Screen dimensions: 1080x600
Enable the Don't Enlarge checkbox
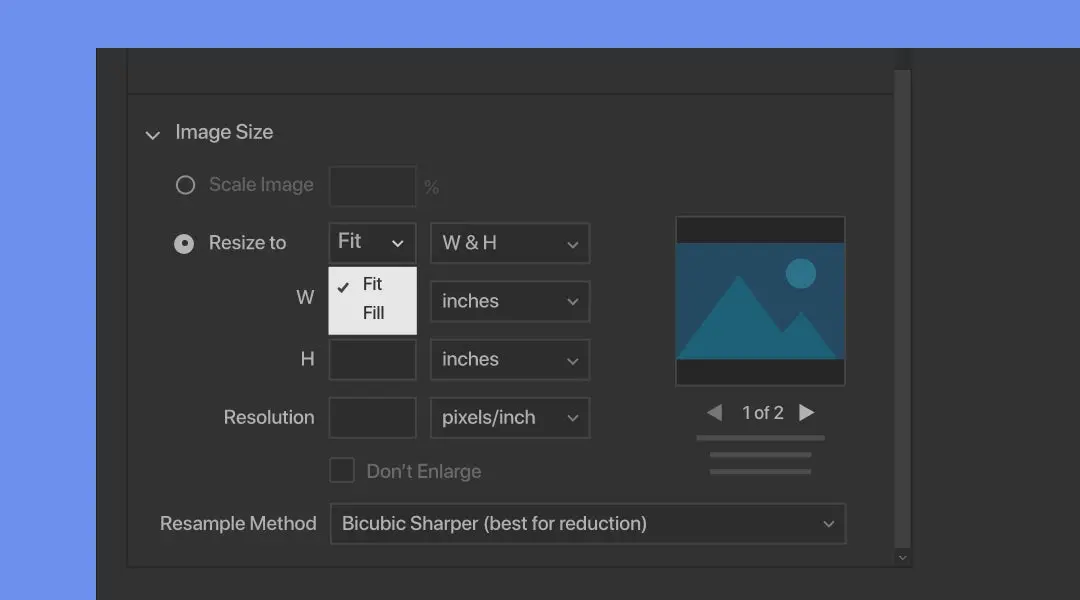(341, 470)
